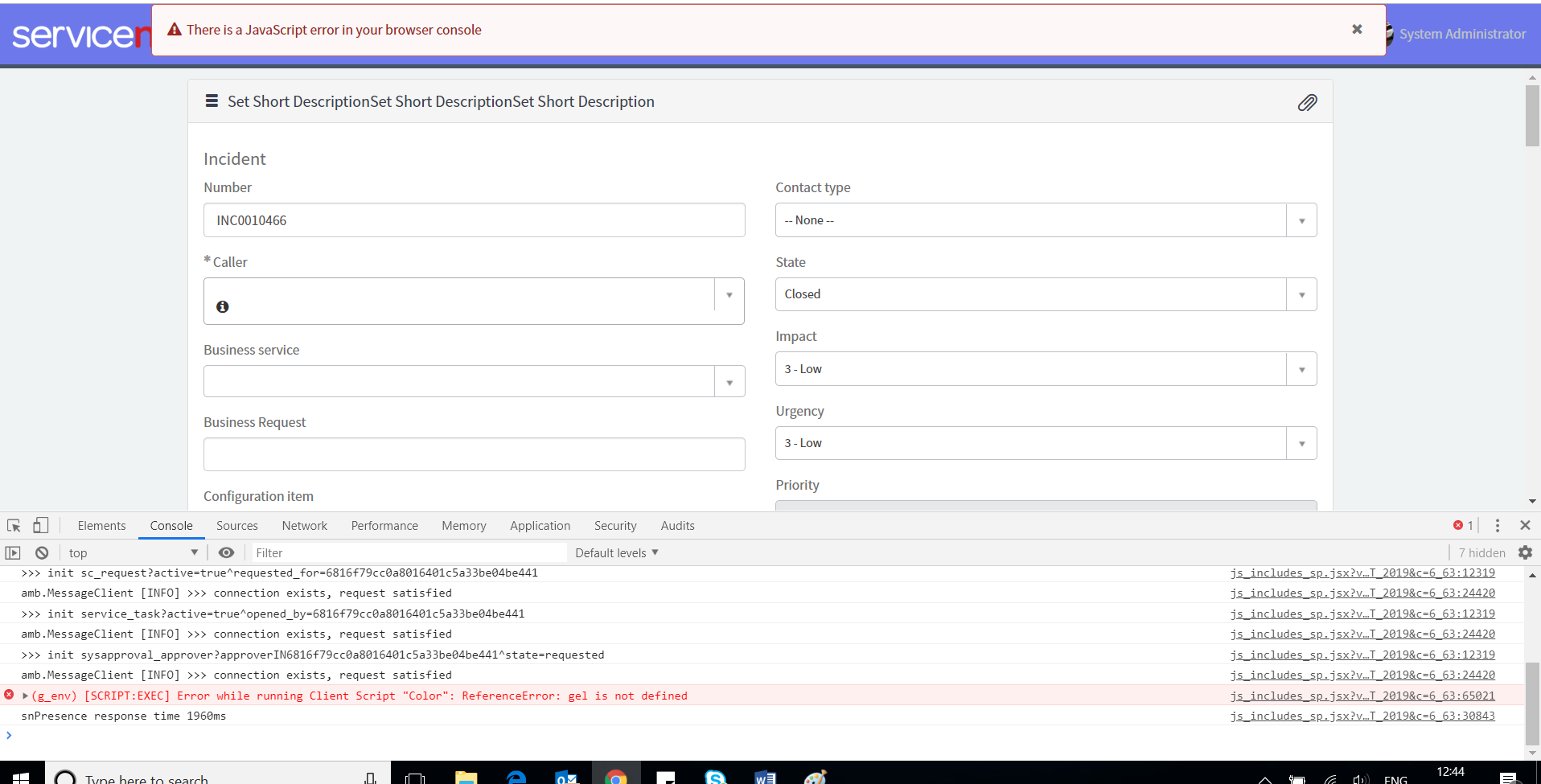Expand the Color client script error entry
Screen dimensions: 1541x784
click(x=24, y=696)
